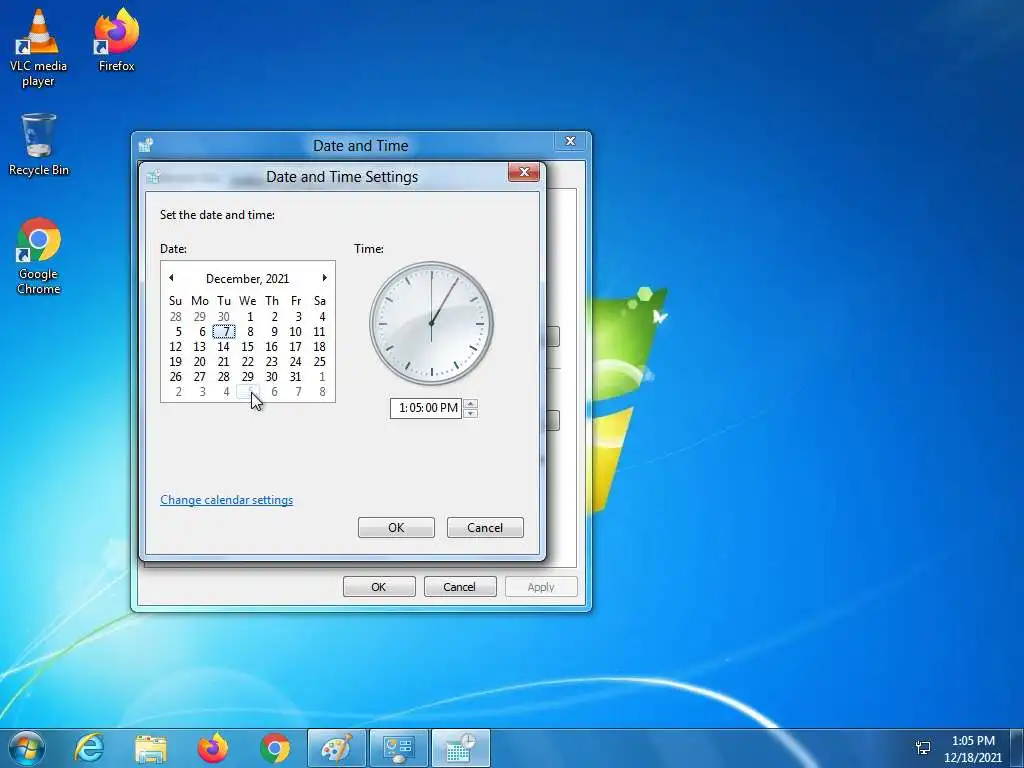The height and width of the screenshot is (768, 1024).
Task: Open the Google Chrome desktop shortcut
Action: coord(39,257)
